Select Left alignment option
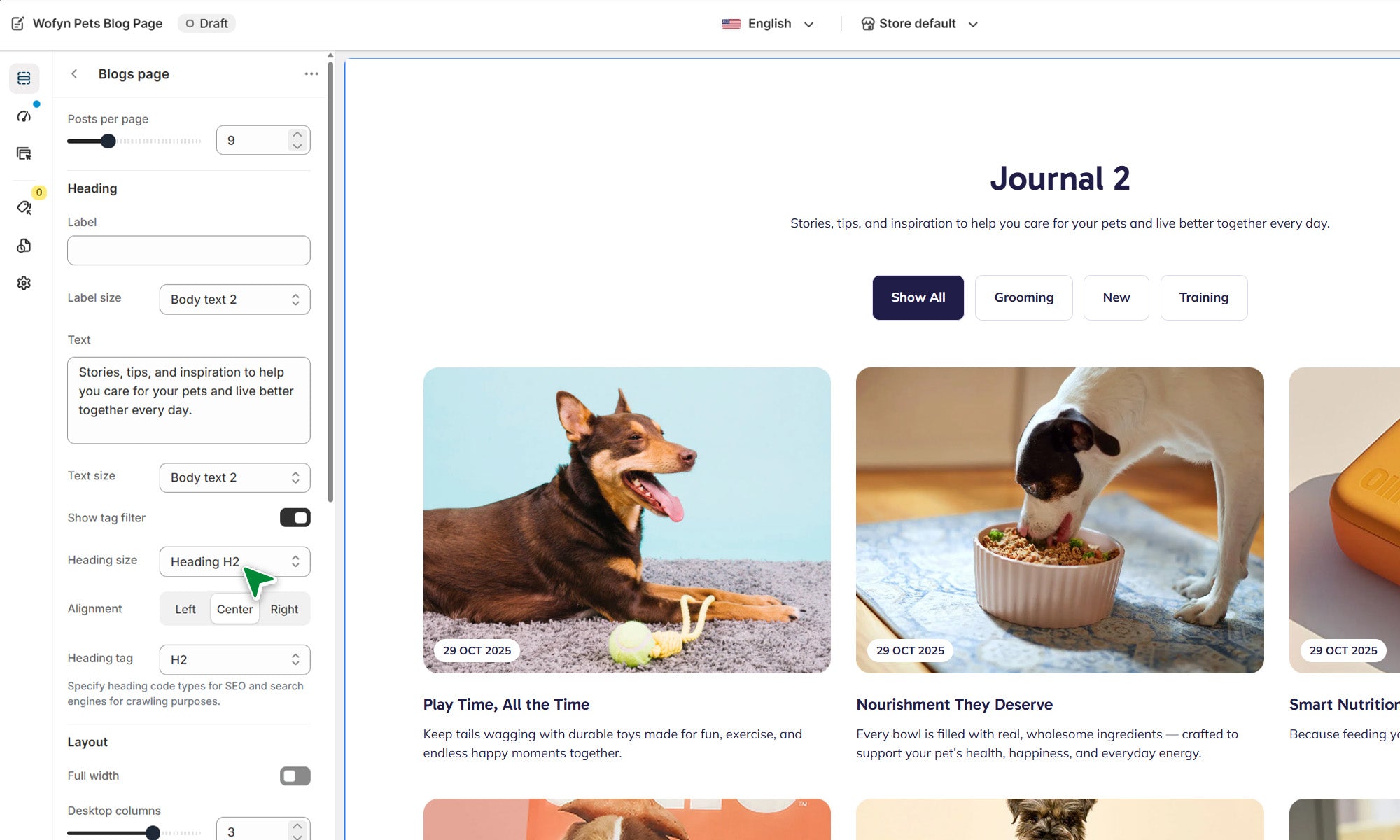The height and width of the screenshot is (840, 1400). pos(185,609)
